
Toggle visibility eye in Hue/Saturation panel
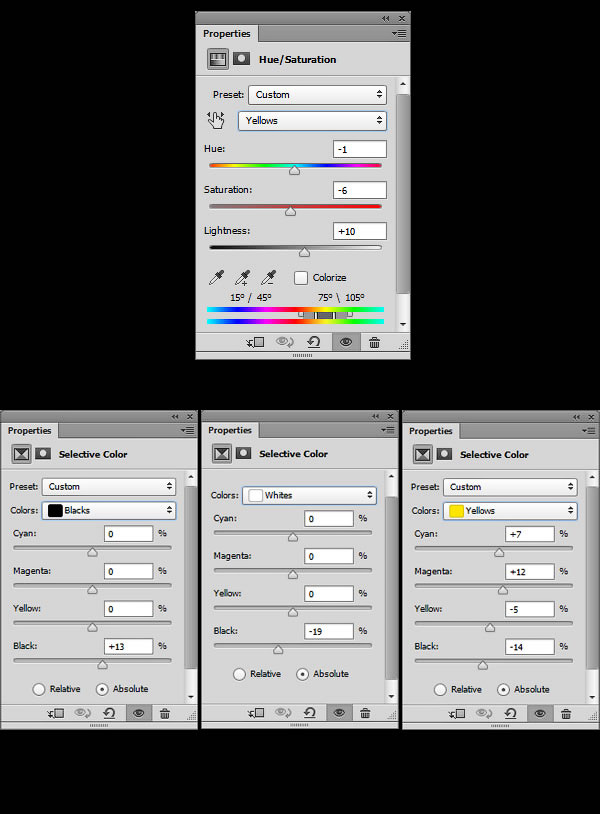pos(346,342)
